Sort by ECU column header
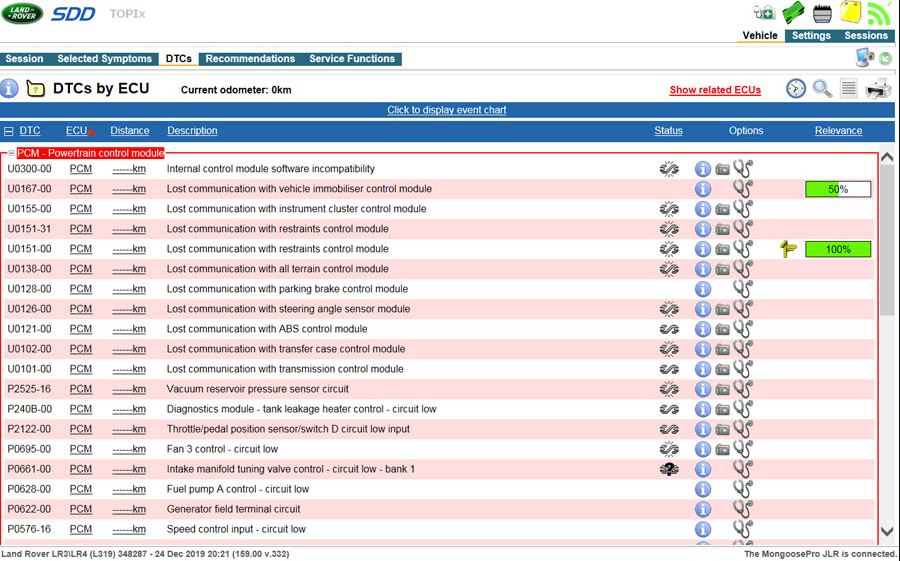 (x=76, y=130)
